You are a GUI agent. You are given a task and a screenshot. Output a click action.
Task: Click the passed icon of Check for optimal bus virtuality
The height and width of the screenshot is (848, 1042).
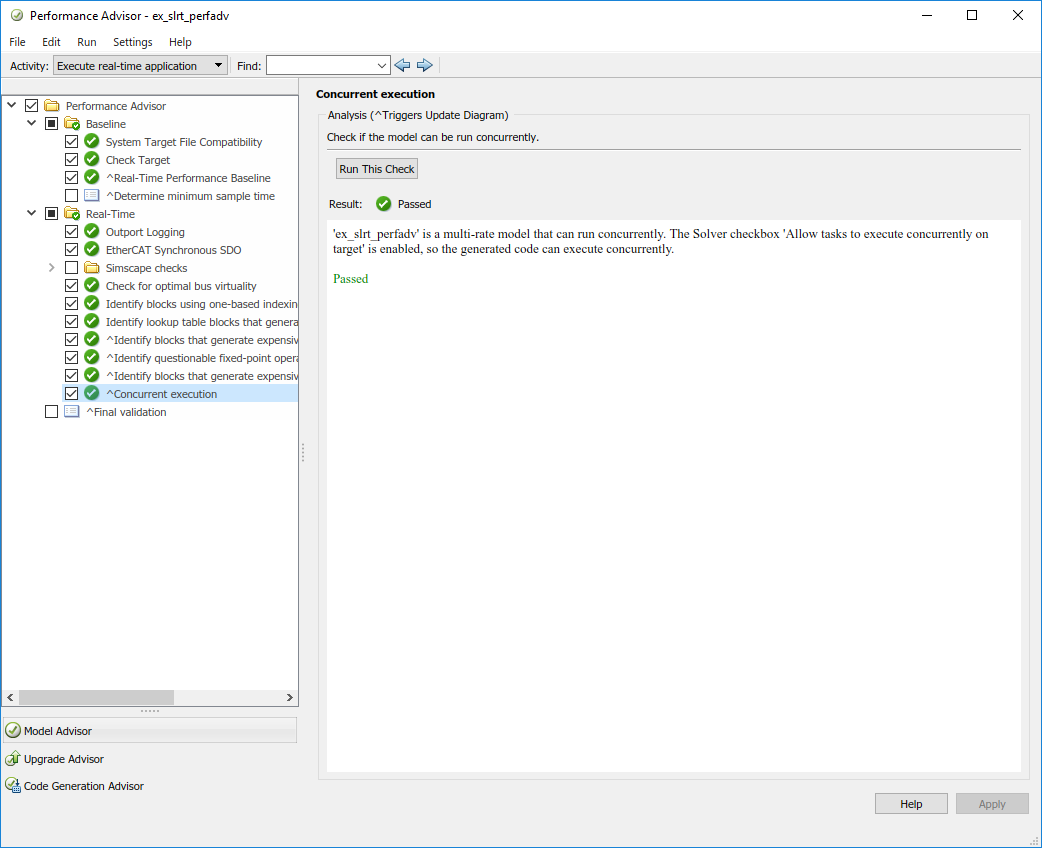92,285
